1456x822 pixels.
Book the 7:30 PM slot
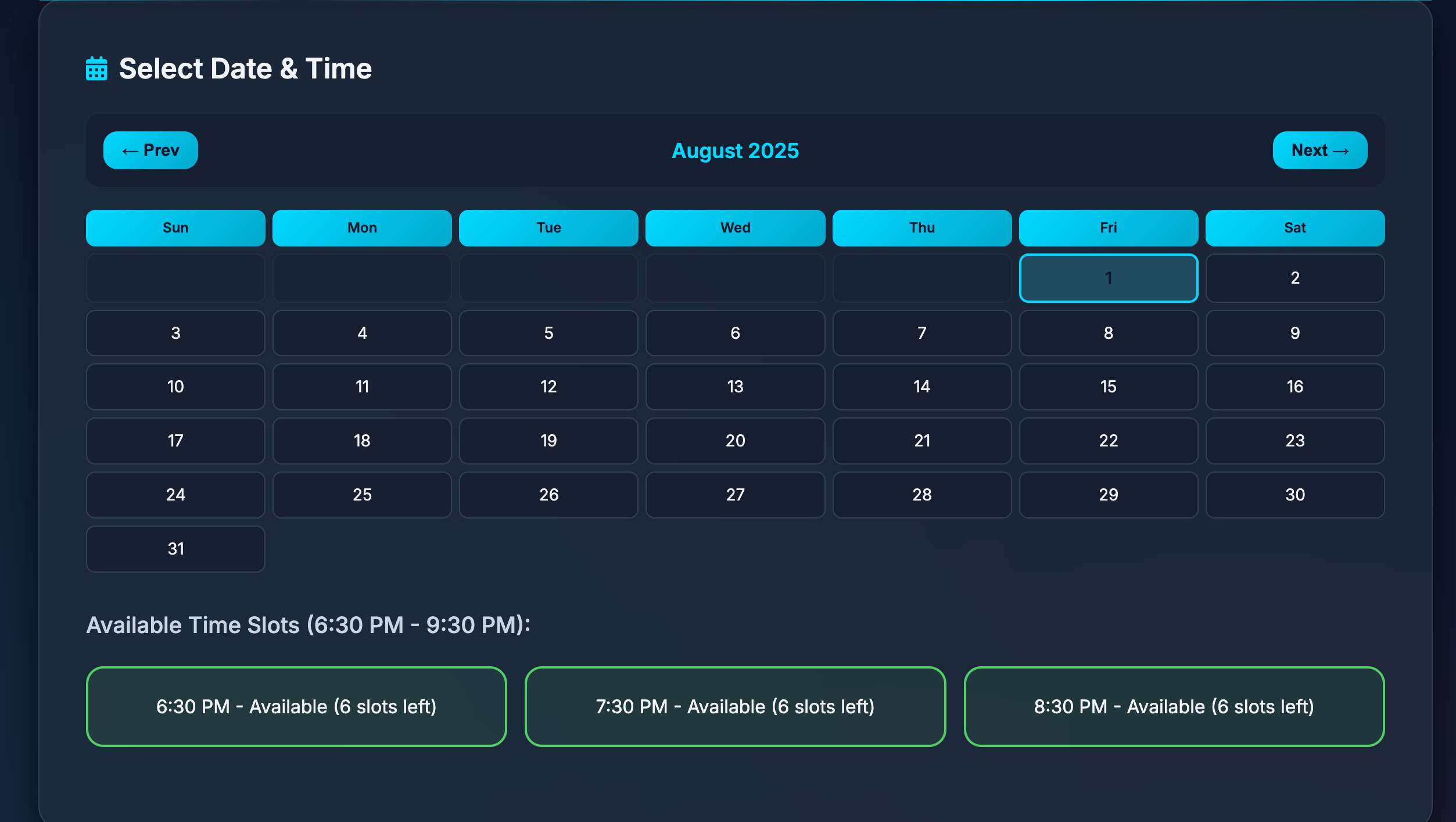tap(735, 706)
